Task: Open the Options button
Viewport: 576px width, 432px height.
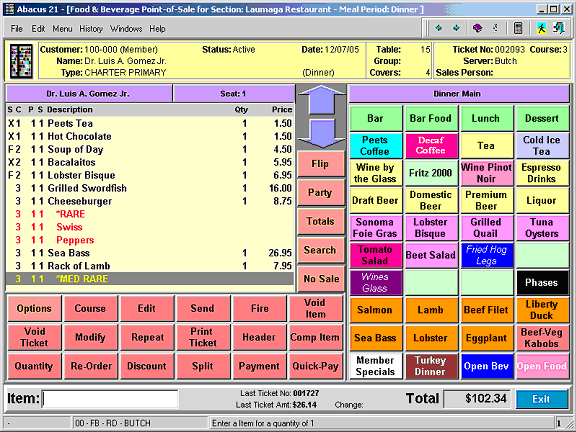Action: tap(34, 308)
